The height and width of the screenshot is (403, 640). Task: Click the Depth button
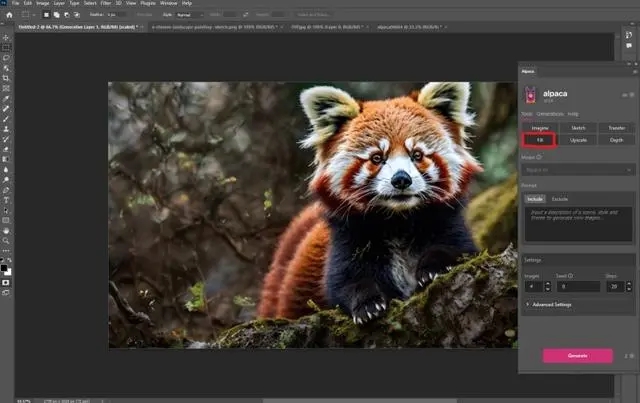click(x=616, y=140)
